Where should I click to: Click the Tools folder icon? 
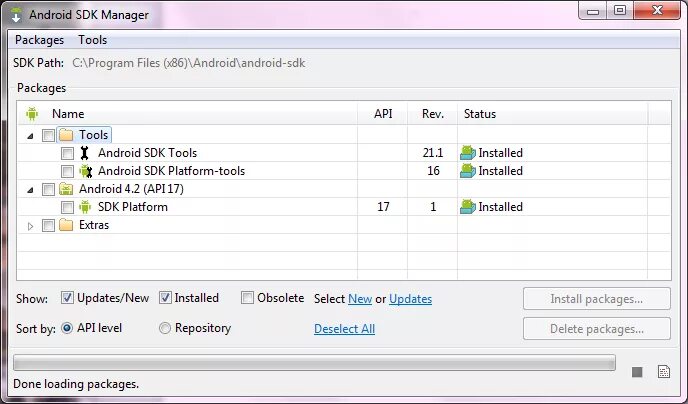pyautogui.click(x=66, y=135)
